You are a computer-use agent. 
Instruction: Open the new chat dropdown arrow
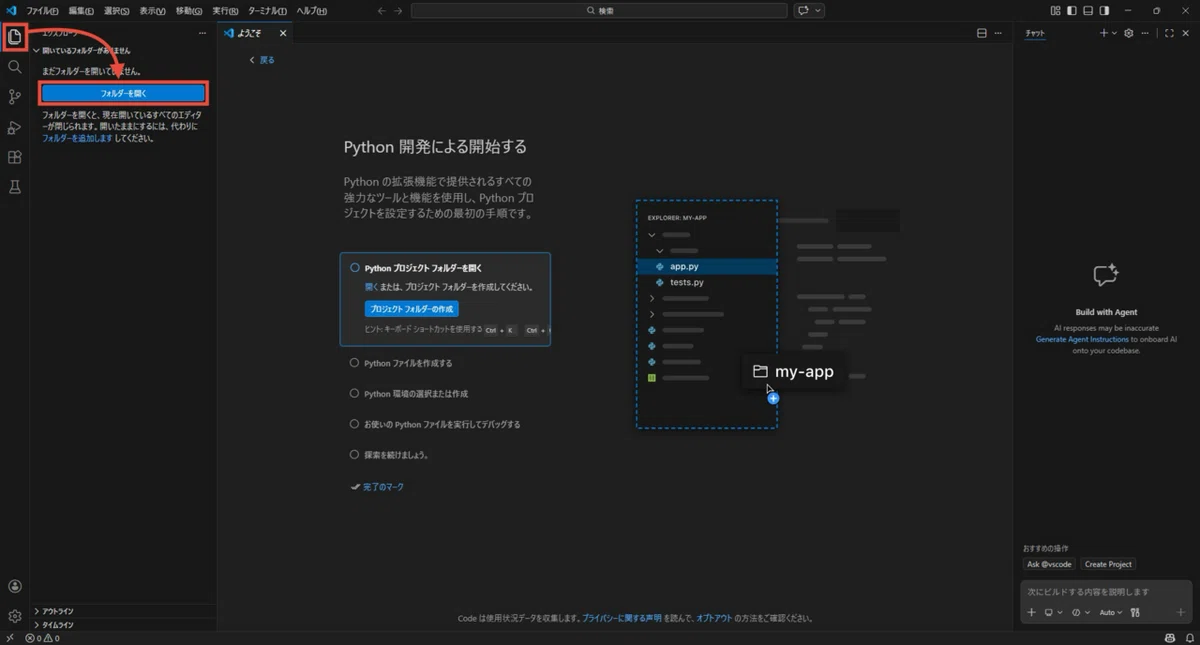(1115, 33)
